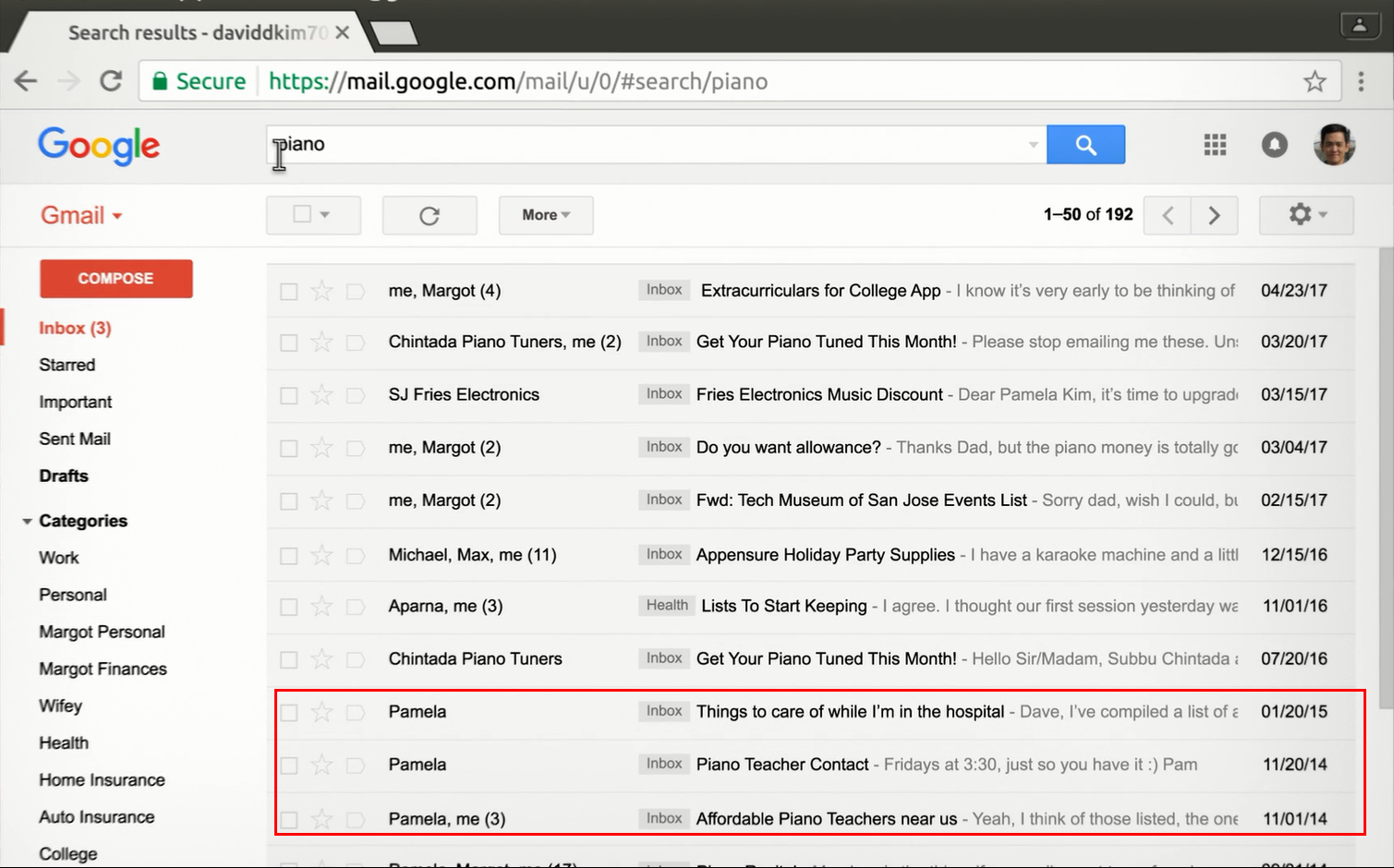
Task: Click the refresh mail button
Action: (x=430, y=215)
